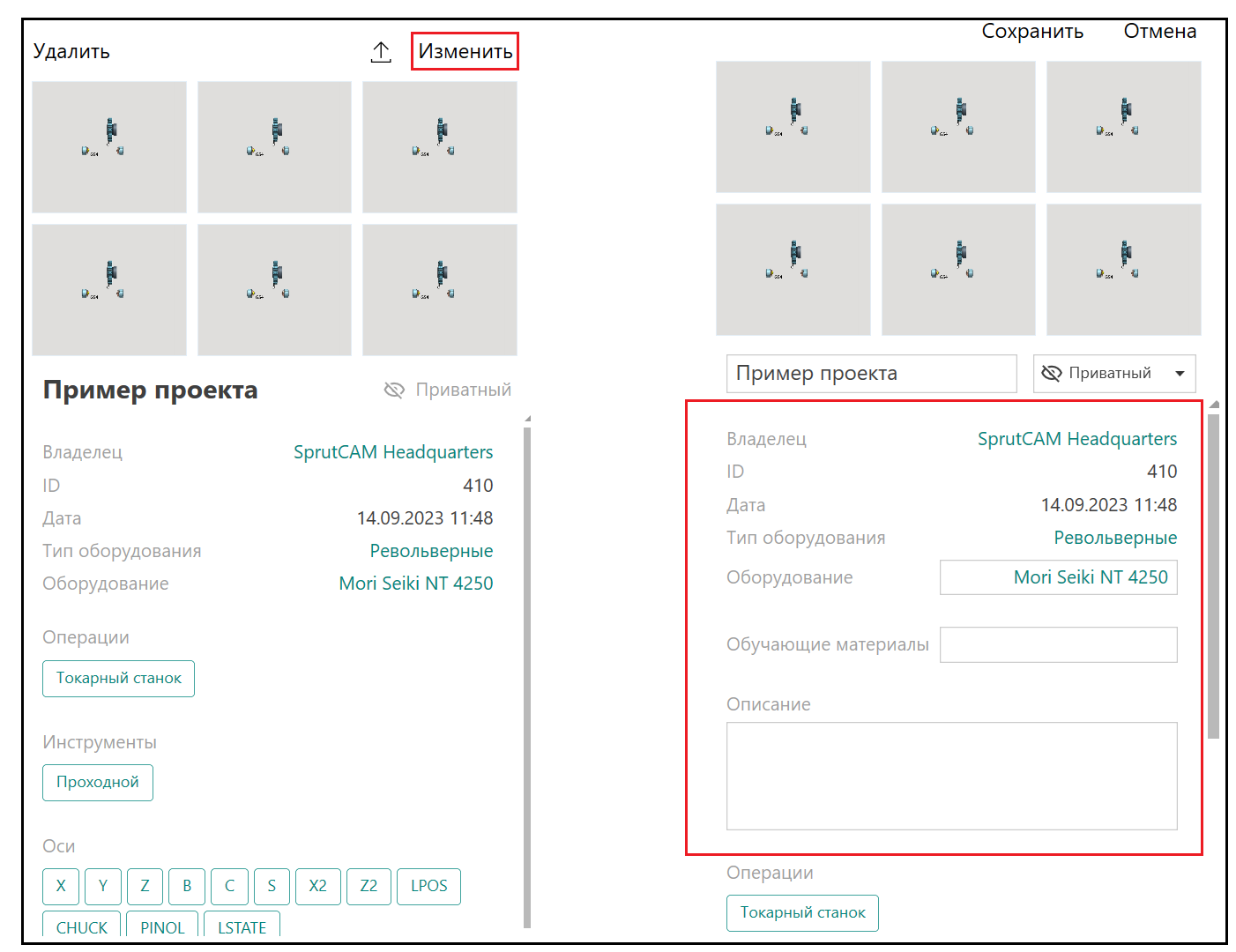
Task: Select the top-right thumbnail in the right gallery
Action: coord(1123,127)
